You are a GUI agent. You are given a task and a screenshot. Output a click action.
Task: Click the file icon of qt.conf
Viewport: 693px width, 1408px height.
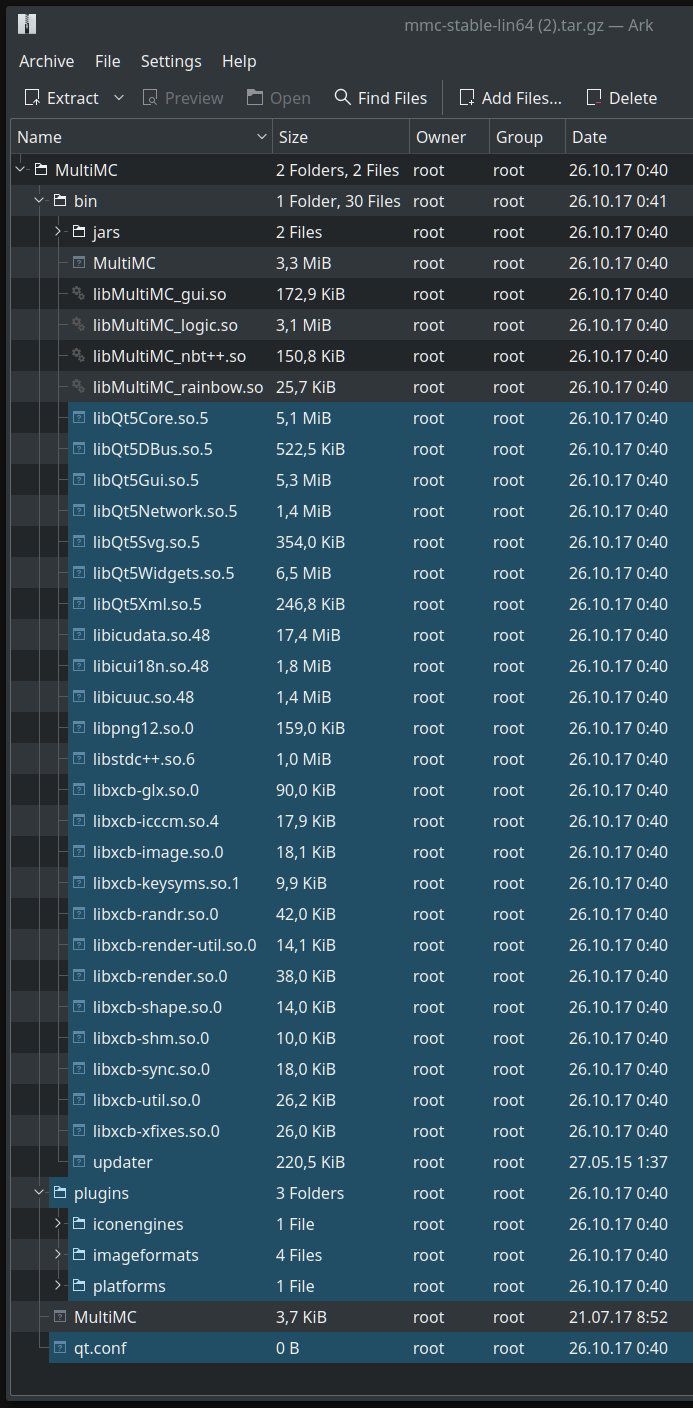60,1348
